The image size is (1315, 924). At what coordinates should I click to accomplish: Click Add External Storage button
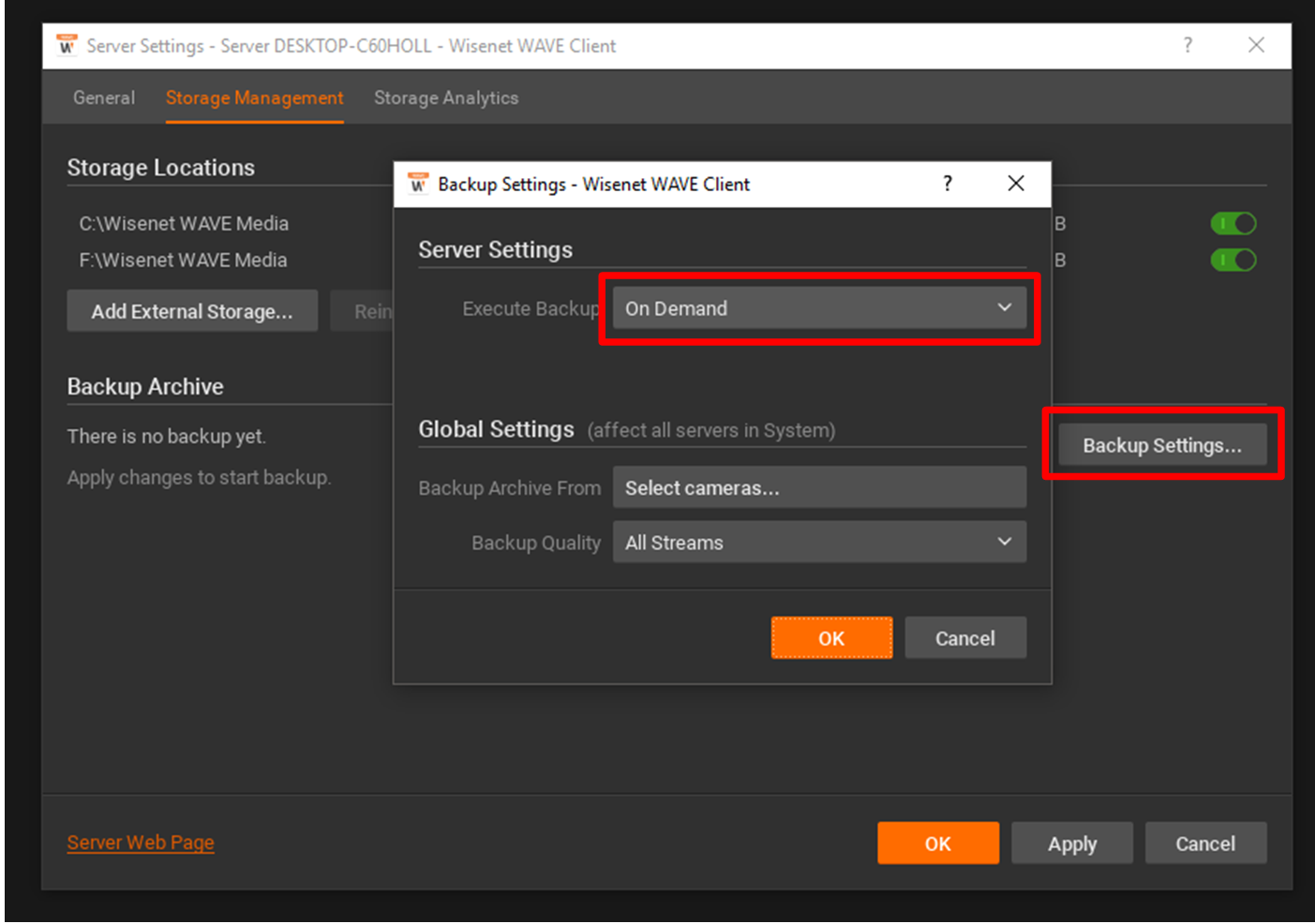click(192, 311)
